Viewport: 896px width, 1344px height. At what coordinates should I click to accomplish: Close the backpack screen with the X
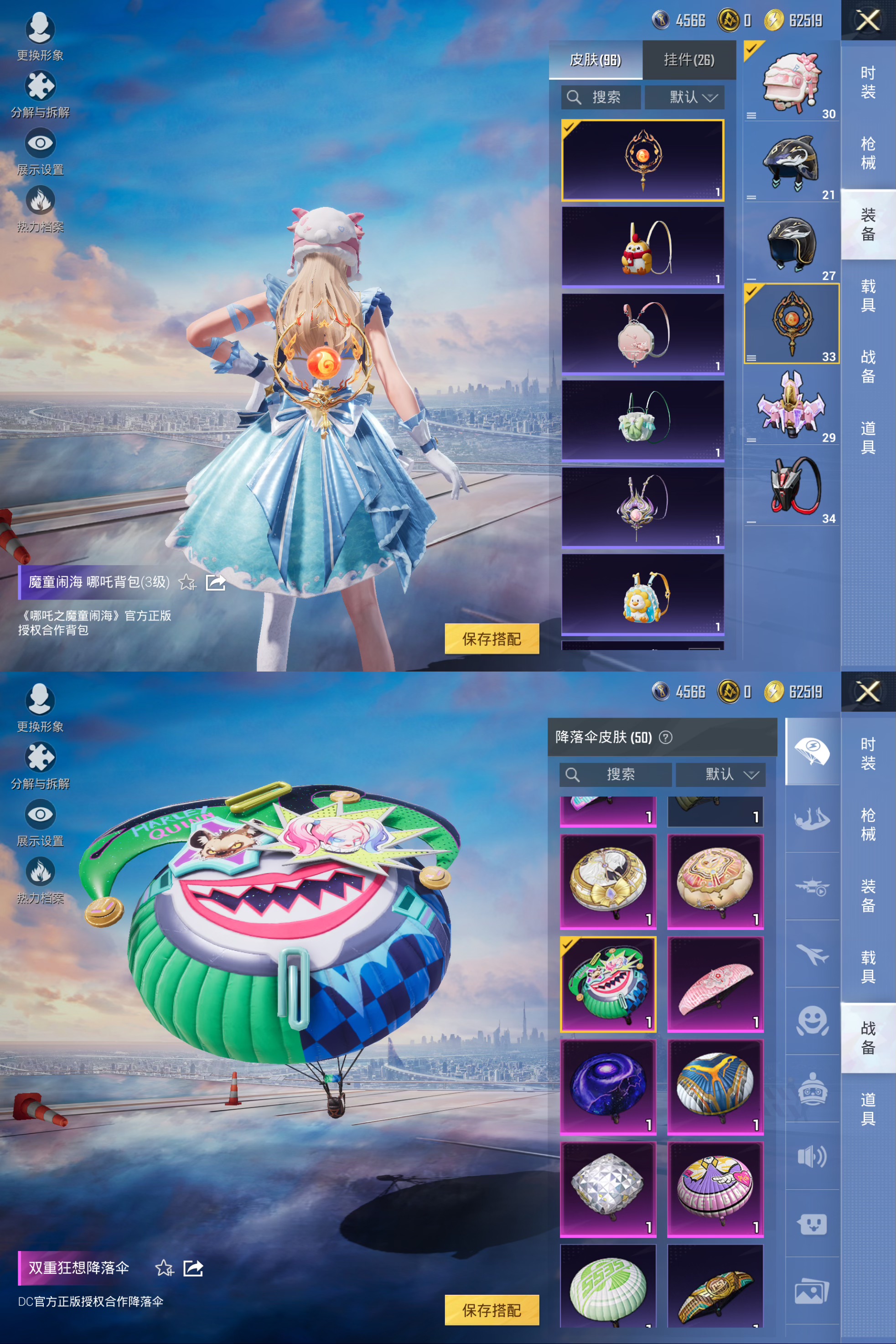coord(868,20)
